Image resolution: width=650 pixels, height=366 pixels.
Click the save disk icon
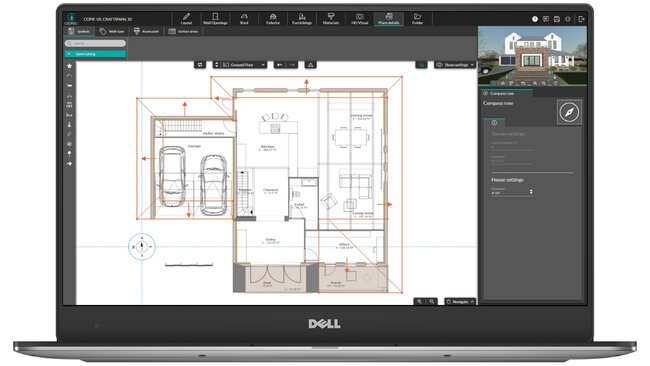point(557,19)
